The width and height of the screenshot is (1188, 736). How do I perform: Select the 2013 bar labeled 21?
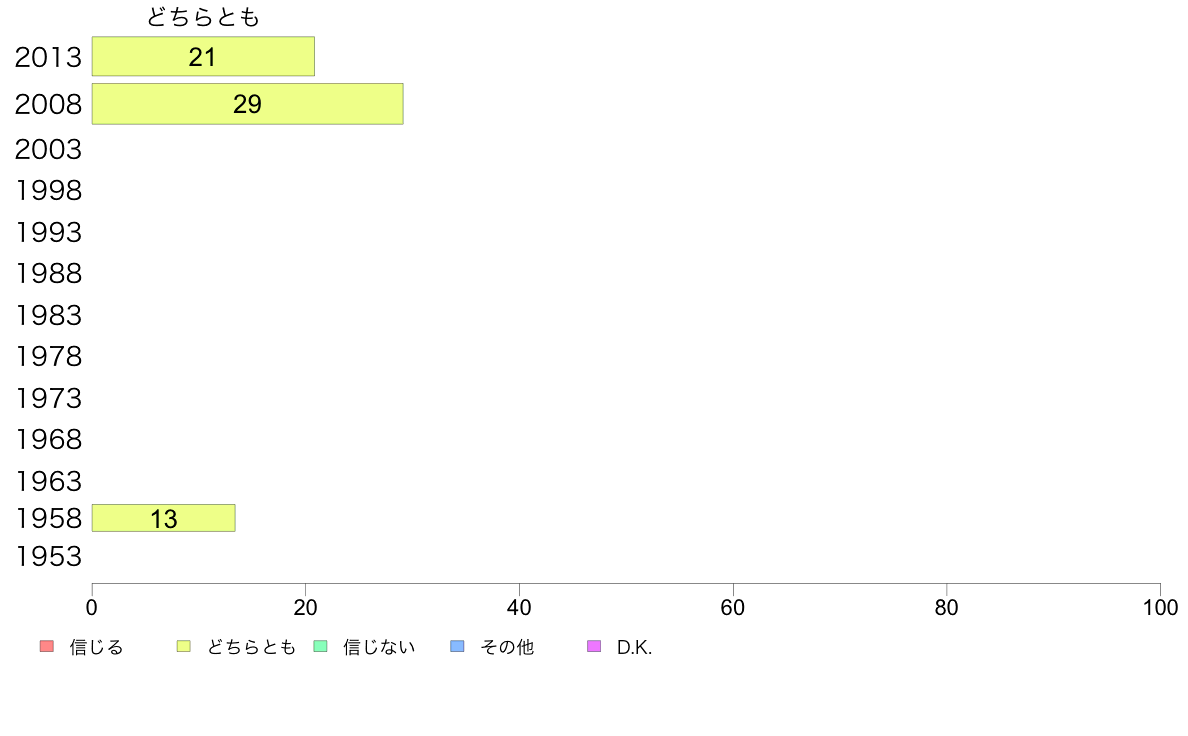[x=203, y=56]
